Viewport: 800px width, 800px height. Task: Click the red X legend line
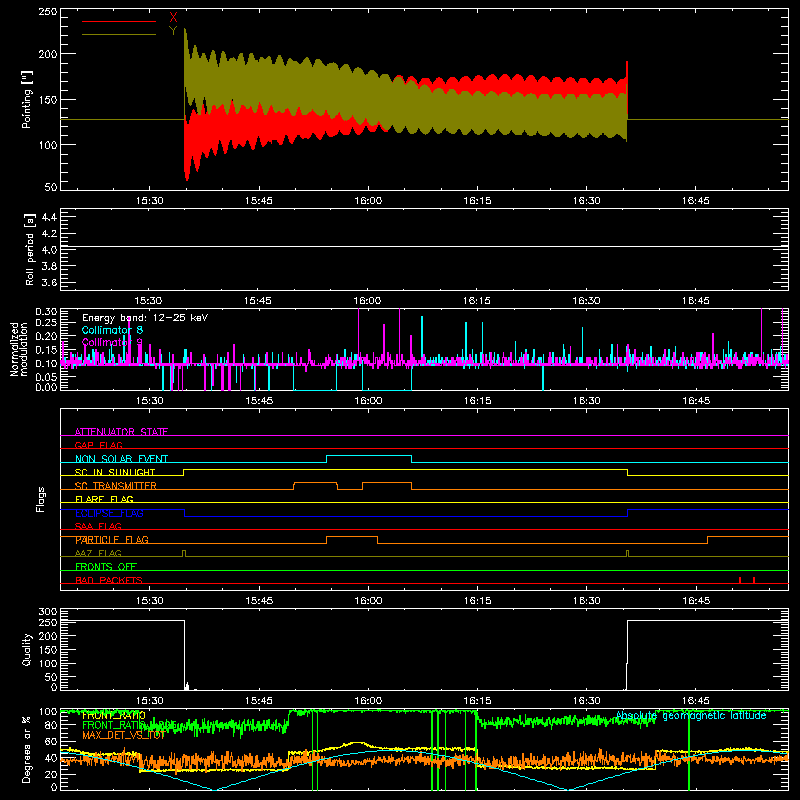click(119, 21)
